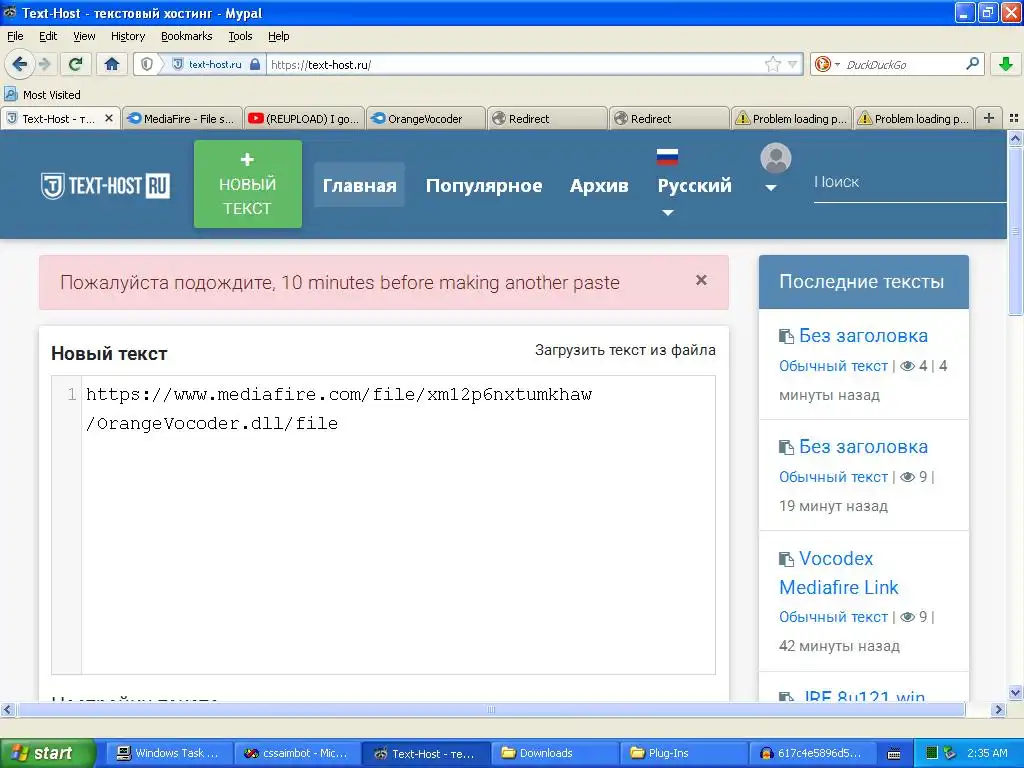The width and height of the screenshot is (1024, 768).
Task: Click the TEXT-HOST RU logo
Action: click(105, 185)
